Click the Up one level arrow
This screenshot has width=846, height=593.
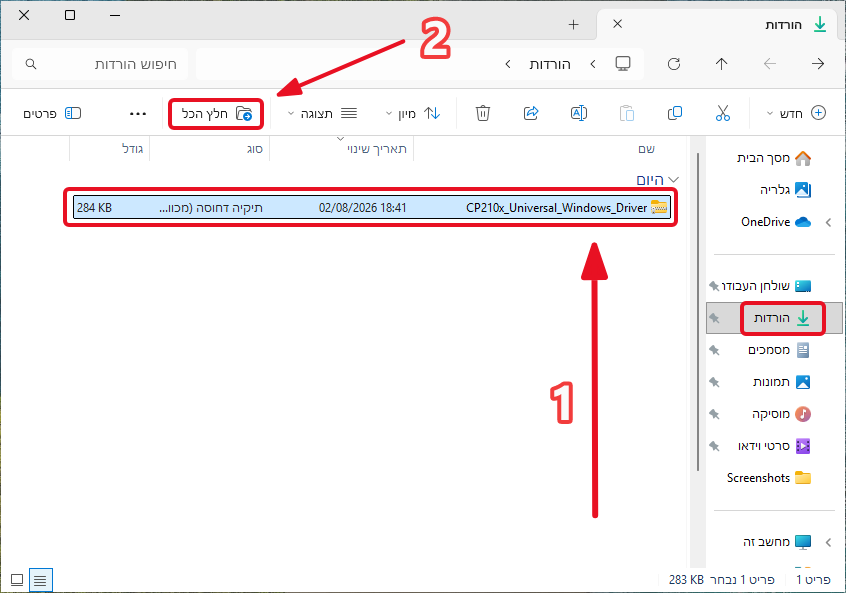click(721, 64)
